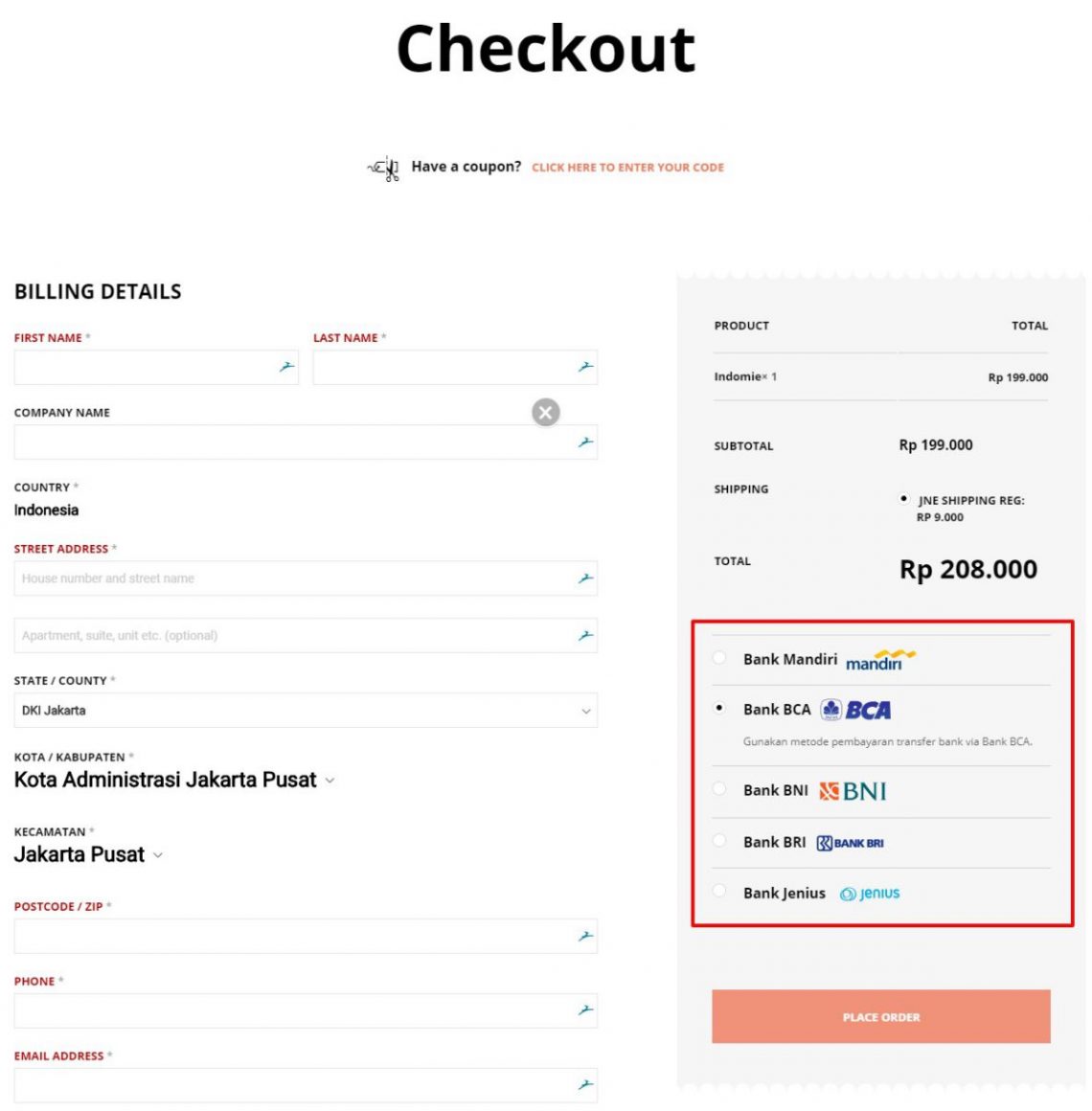This screenshot has height=1111, width=1092.
Task: Open the enter your coupon code link
Action: click(x=627, y=168)
